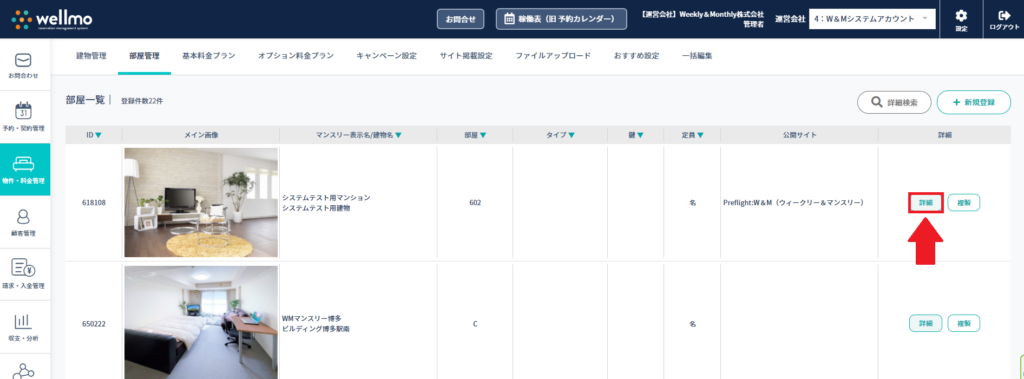Sort by ID column arrow

pyautogui.click(x=98, y=135)
